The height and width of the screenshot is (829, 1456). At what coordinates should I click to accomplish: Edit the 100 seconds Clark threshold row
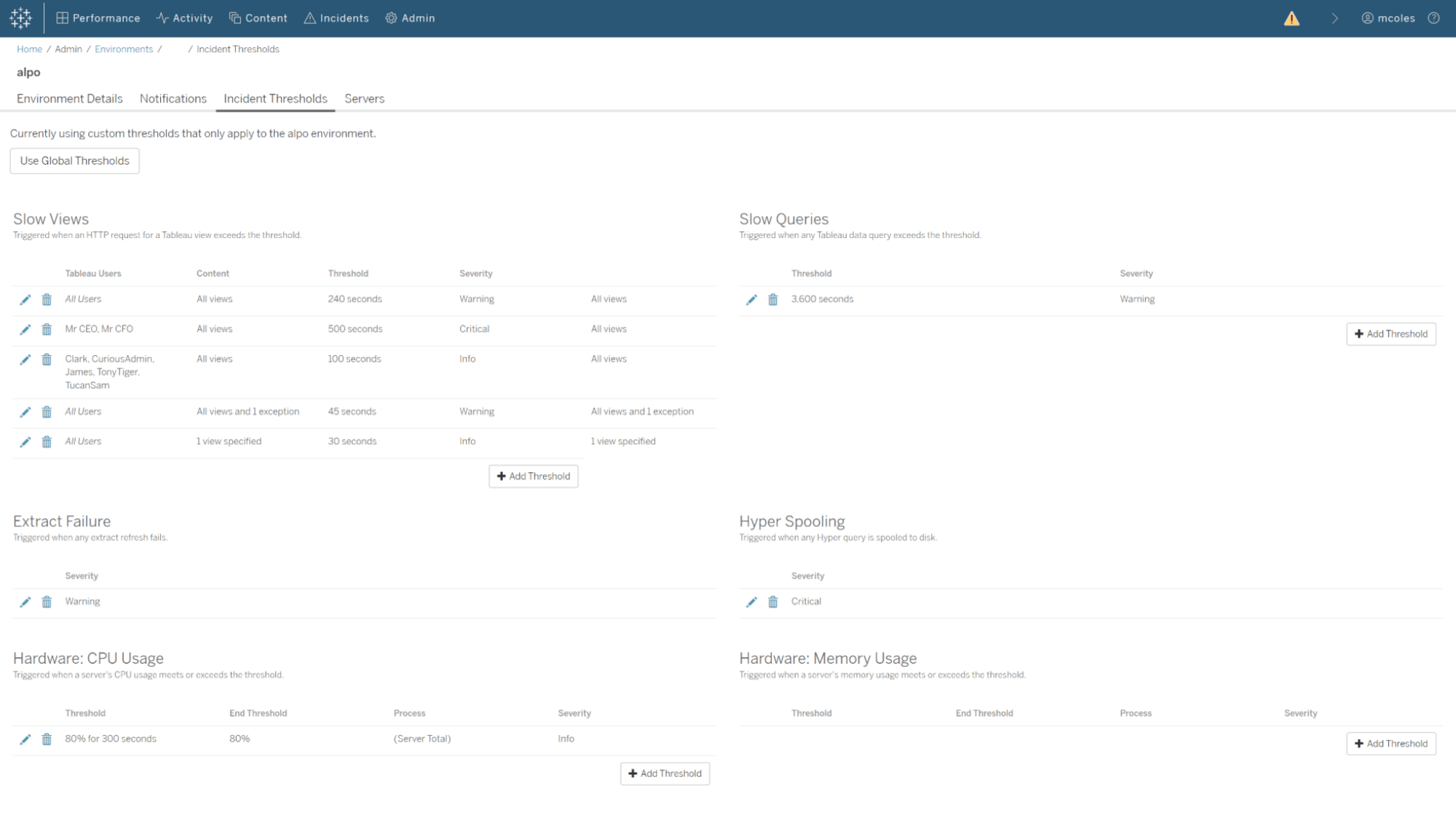pos(25,360)
